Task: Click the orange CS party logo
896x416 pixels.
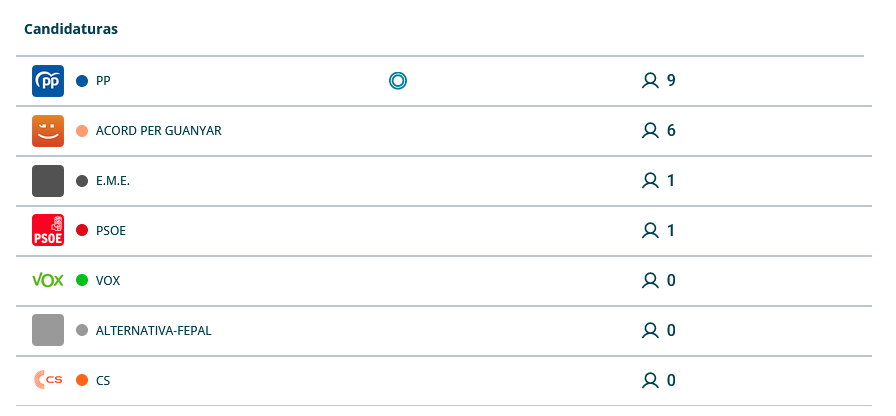Action: click(x=48, y=380)
